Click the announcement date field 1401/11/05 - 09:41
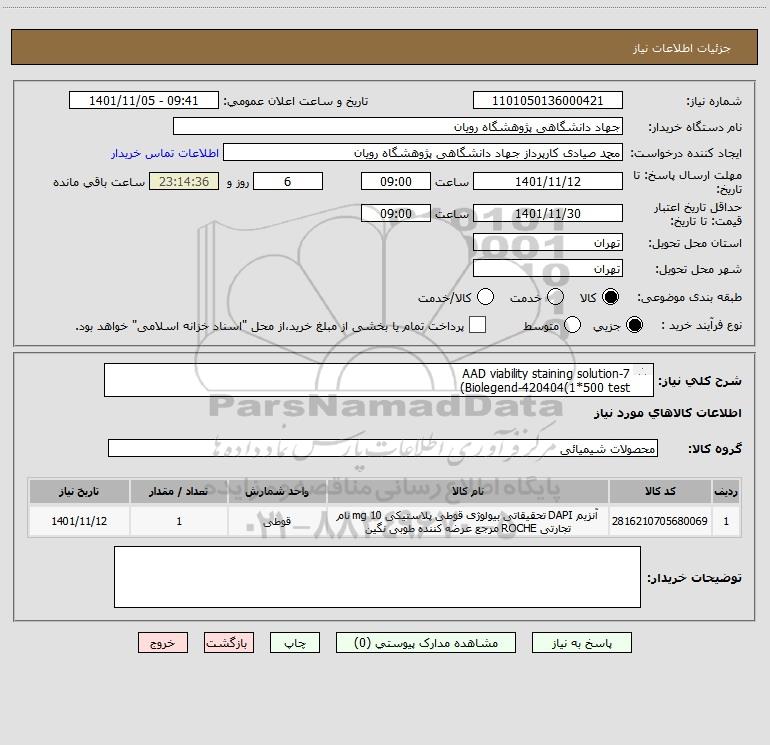This screenshot has width=770, height=745. [144, 101]
